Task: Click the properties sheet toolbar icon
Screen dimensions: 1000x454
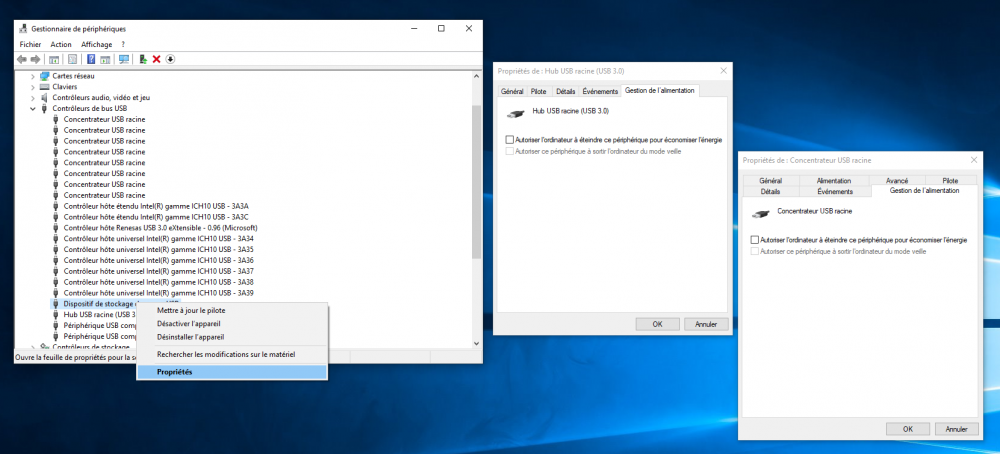Action: 72,59
